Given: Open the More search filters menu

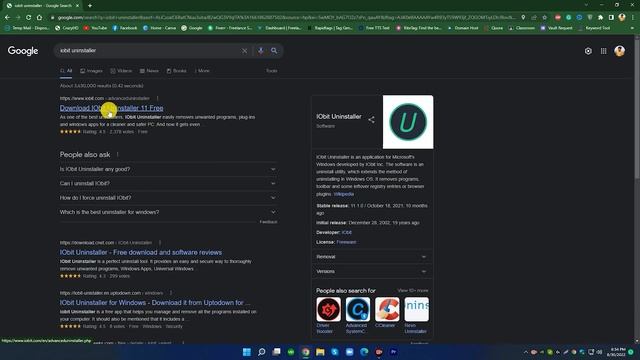Looking at the screenshot, I should [x=202, y=71].
